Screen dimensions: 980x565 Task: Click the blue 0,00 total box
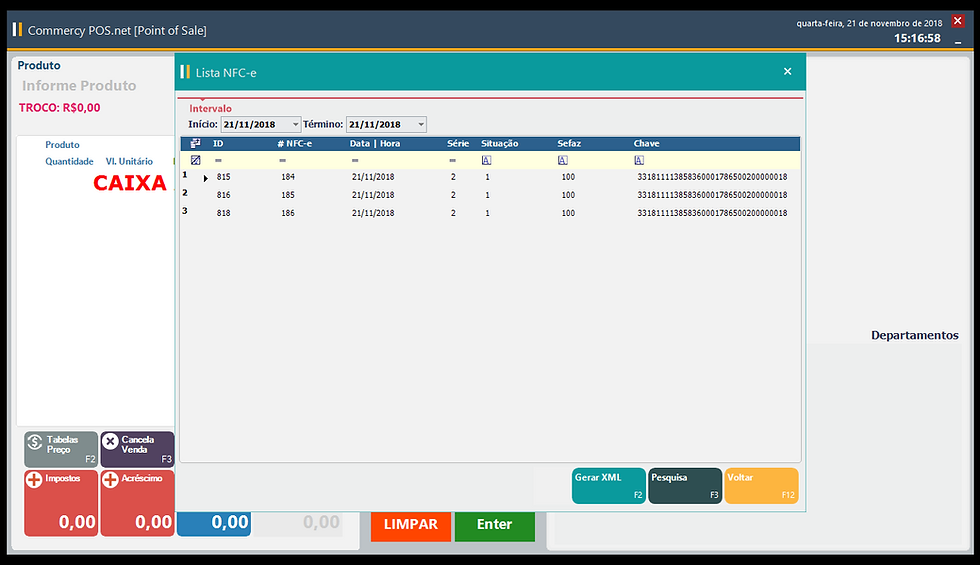[x=214, y=522]
